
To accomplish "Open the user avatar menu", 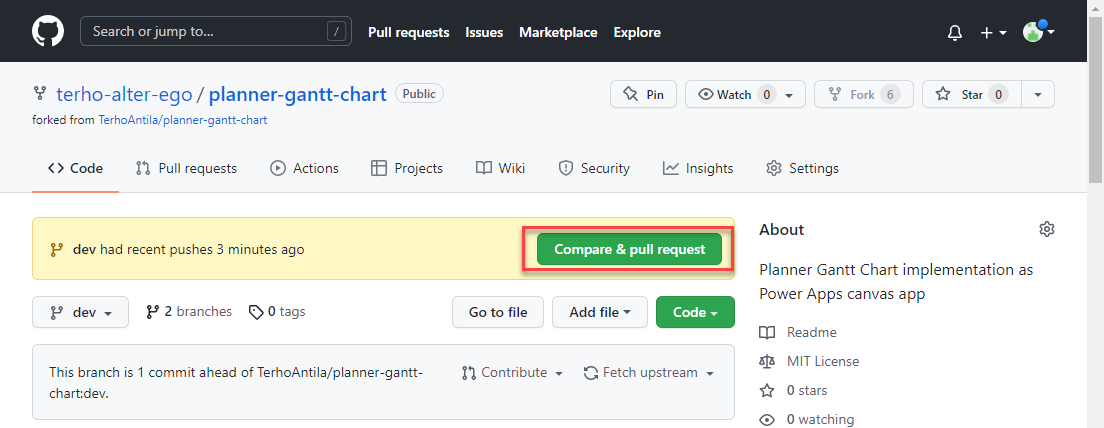I will (1039, 32).
